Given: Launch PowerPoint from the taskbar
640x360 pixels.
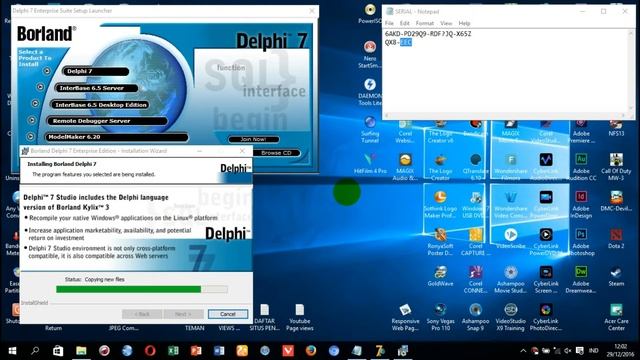Looking at the screenshot, I should pyautogui.click(x=196, y=351).
